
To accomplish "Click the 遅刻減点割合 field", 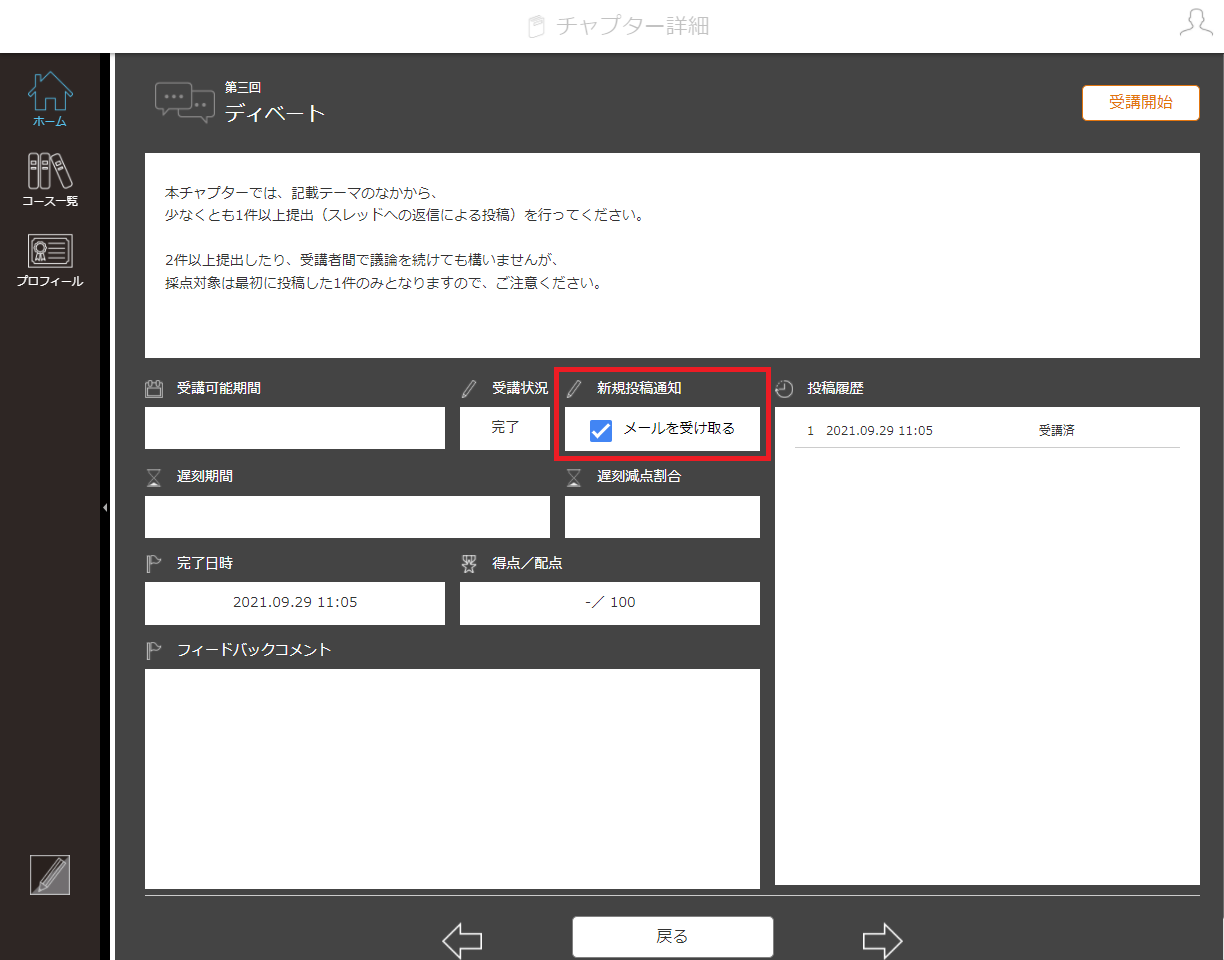I will (662, 516).
